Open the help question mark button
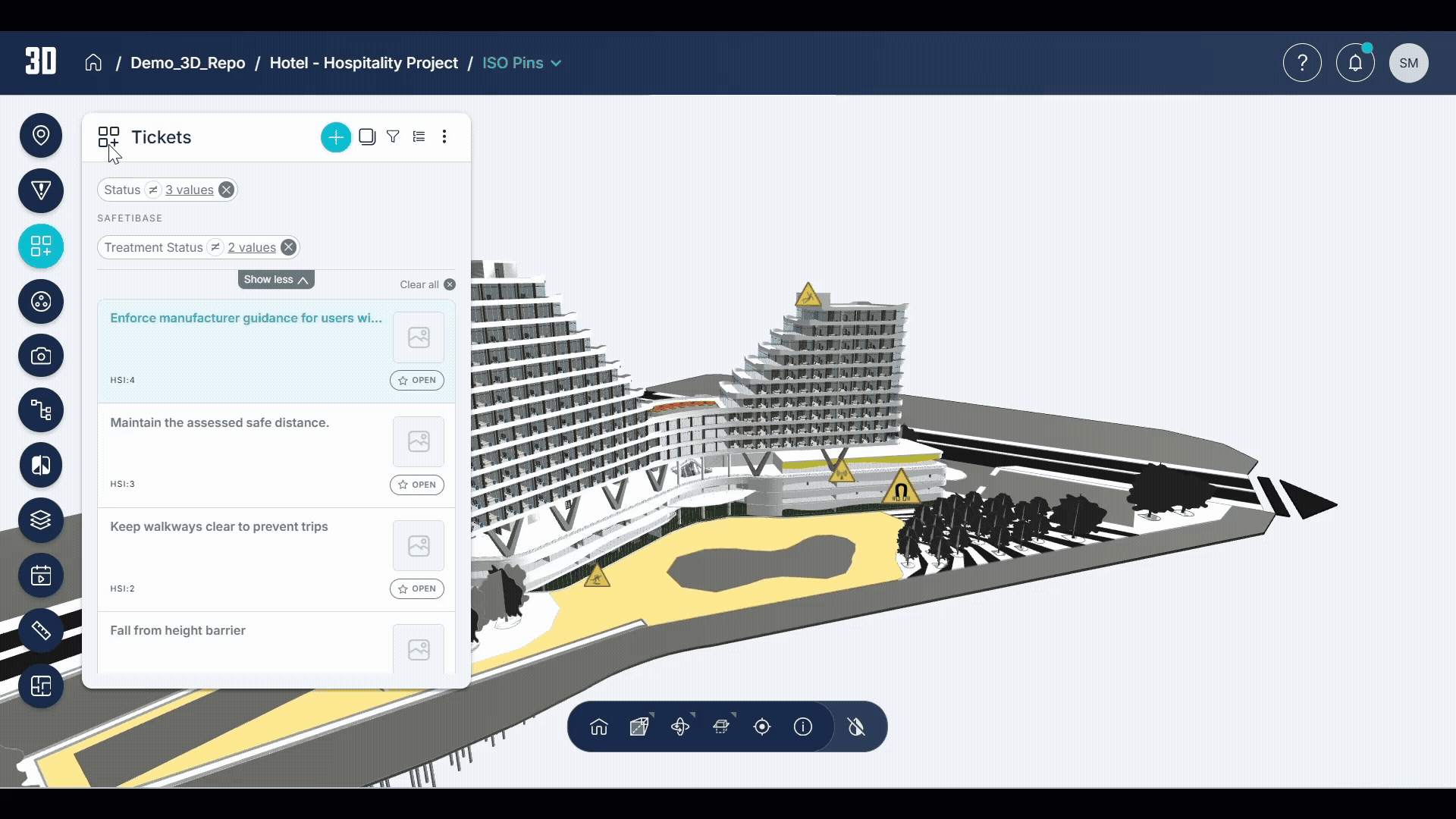 (x=1302, y=63)
